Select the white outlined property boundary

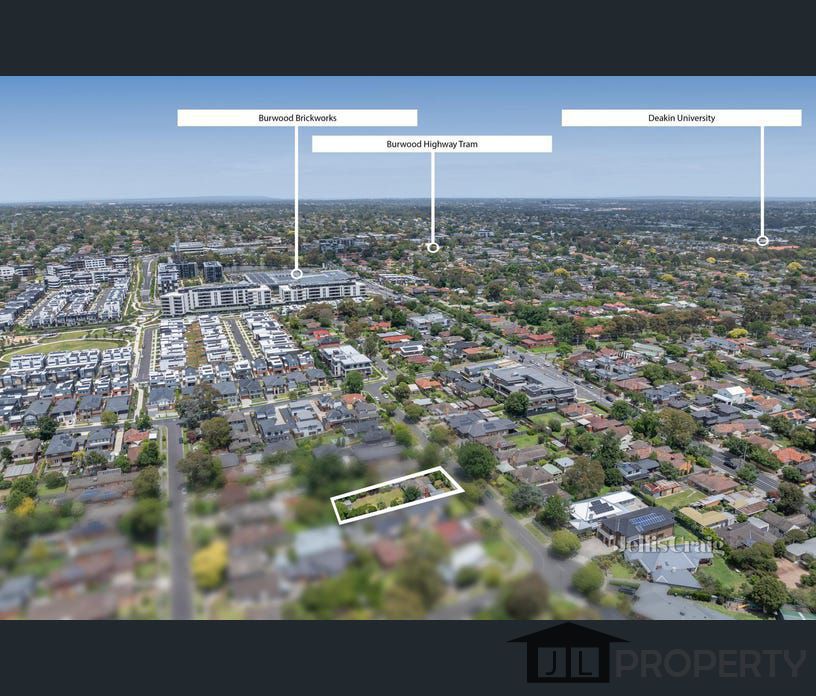point(397,495)
